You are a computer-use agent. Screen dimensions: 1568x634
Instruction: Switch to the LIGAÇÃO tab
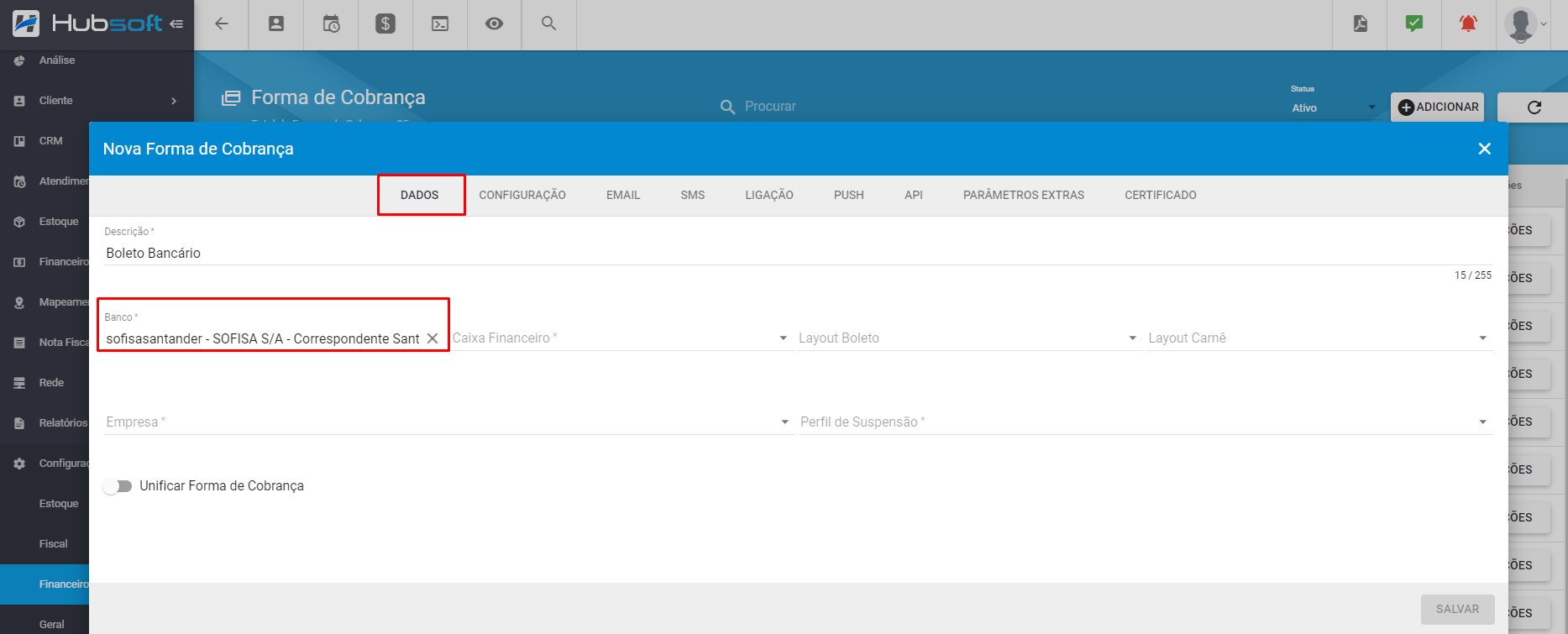pyautogui.click(x=769, y=195)
